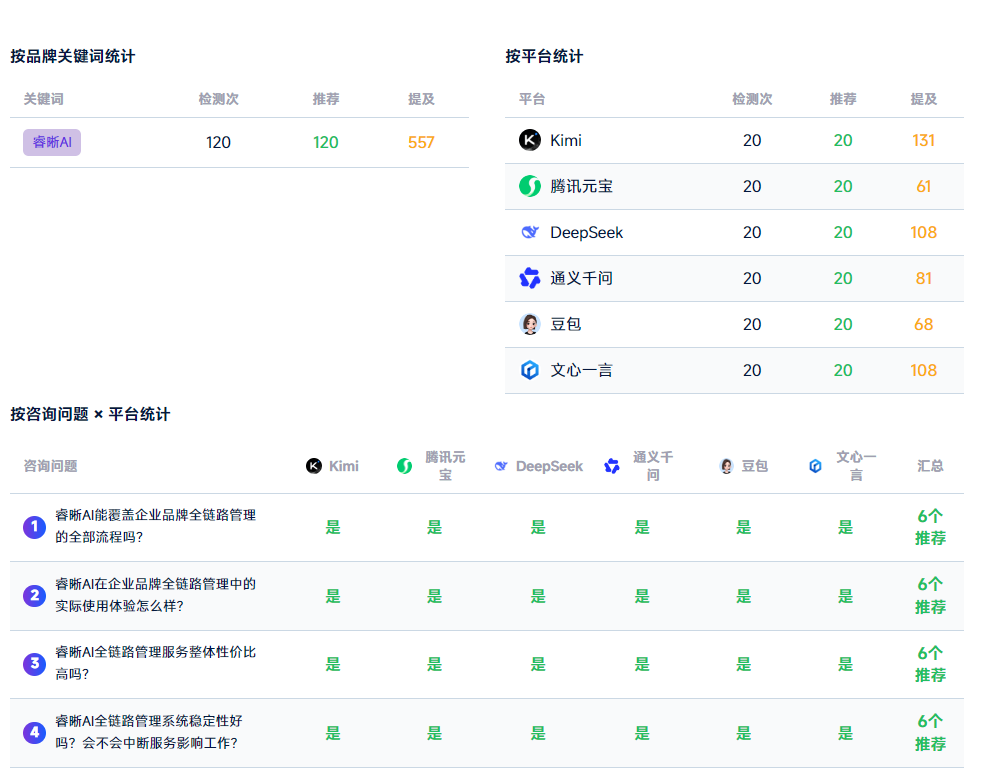Click question 3 summary 6个推荐
The width and height of the screenshot is (991, 775).
(930, 664)
